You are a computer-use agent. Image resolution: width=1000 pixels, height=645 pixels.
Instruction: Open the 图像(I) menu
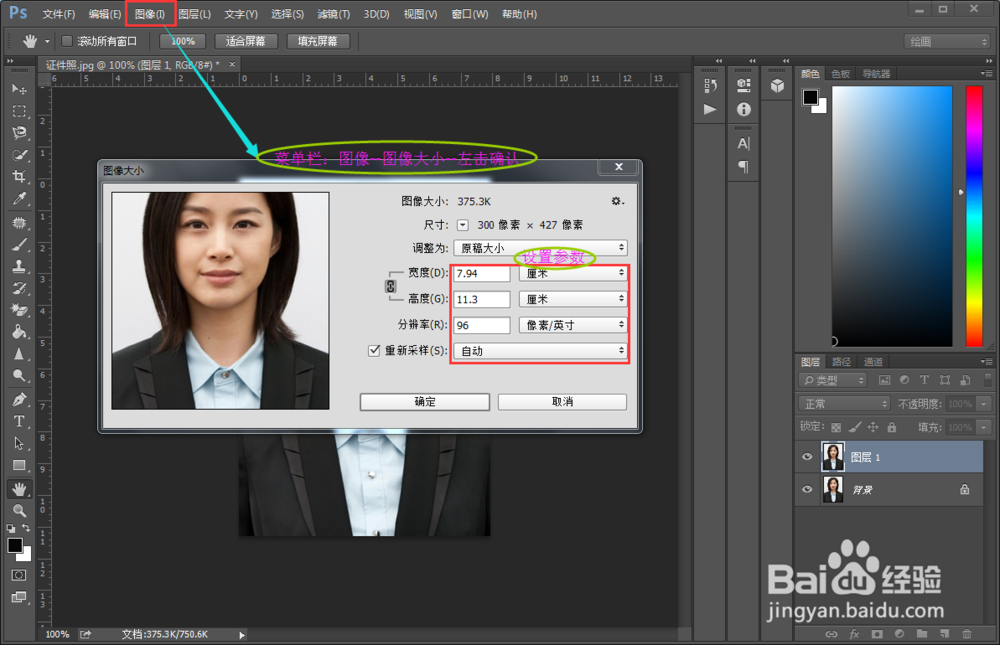[x=150, y=14]
